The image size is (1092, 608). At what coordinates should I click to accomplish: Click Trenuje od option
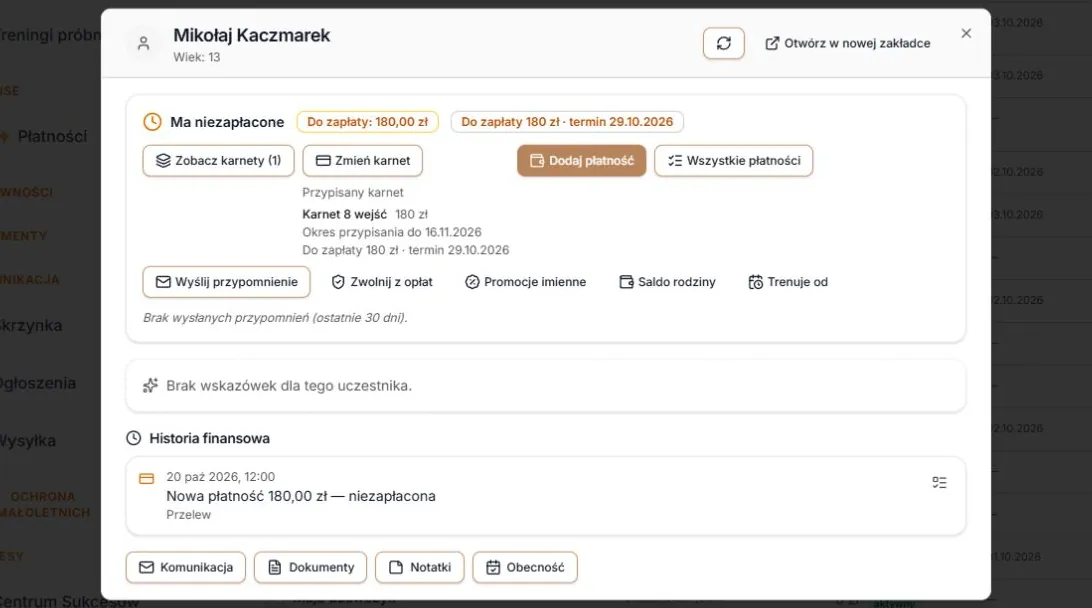[x=788, y=282]
